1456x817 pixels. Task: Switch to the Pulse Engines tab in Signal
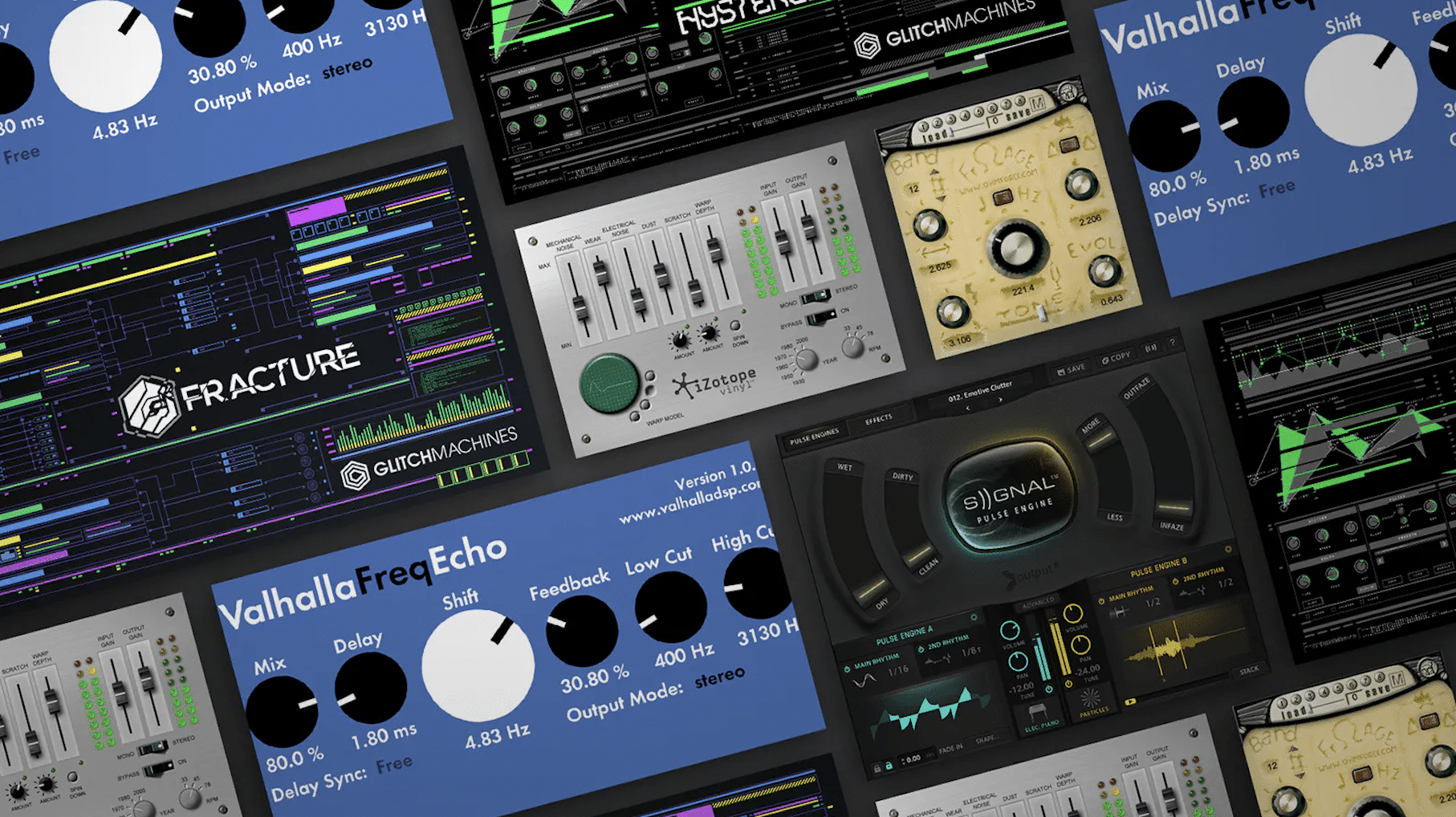[814, 437]
